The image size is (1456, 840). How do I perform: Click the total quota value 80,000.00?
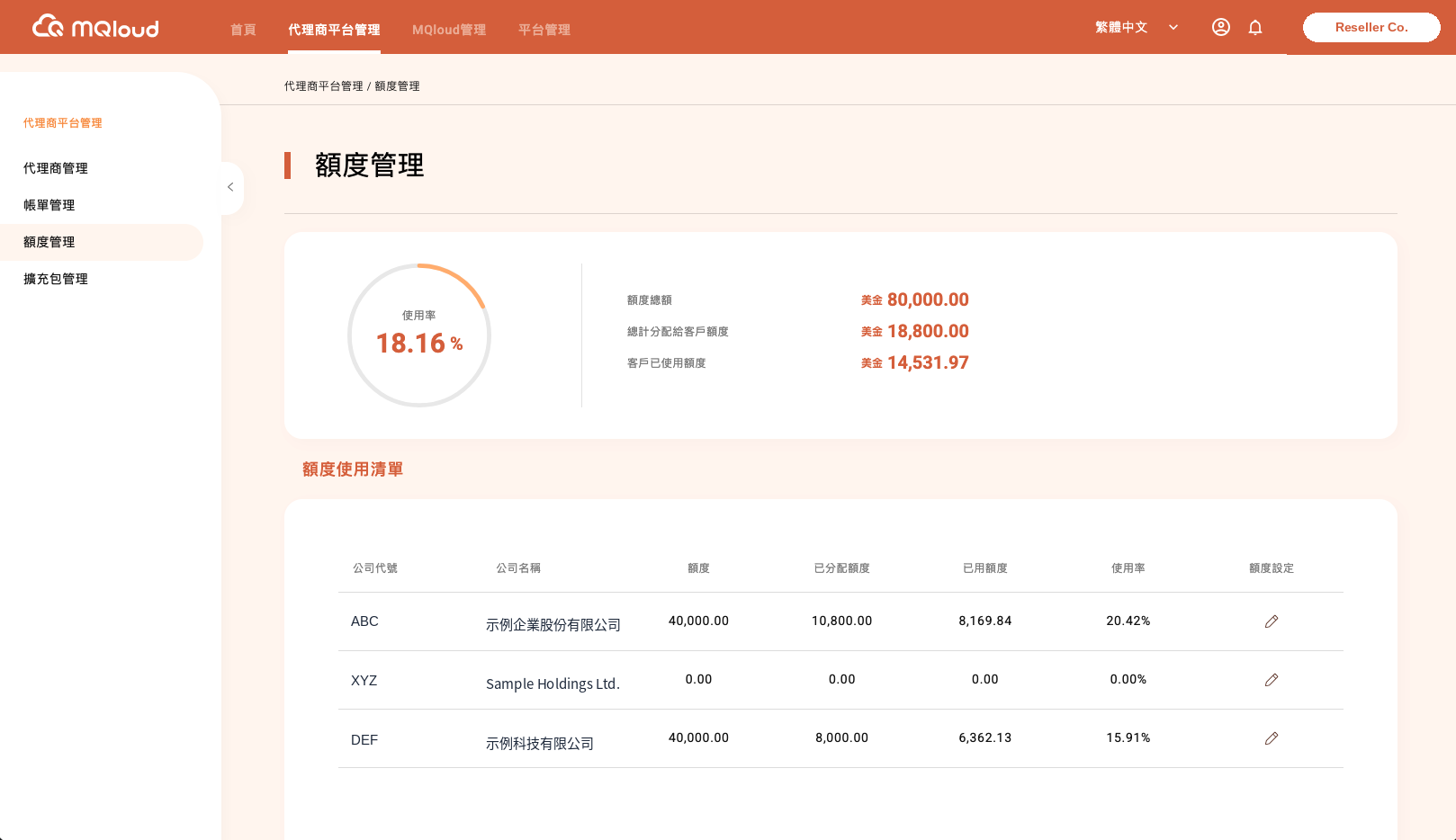(x=928, y=299)
